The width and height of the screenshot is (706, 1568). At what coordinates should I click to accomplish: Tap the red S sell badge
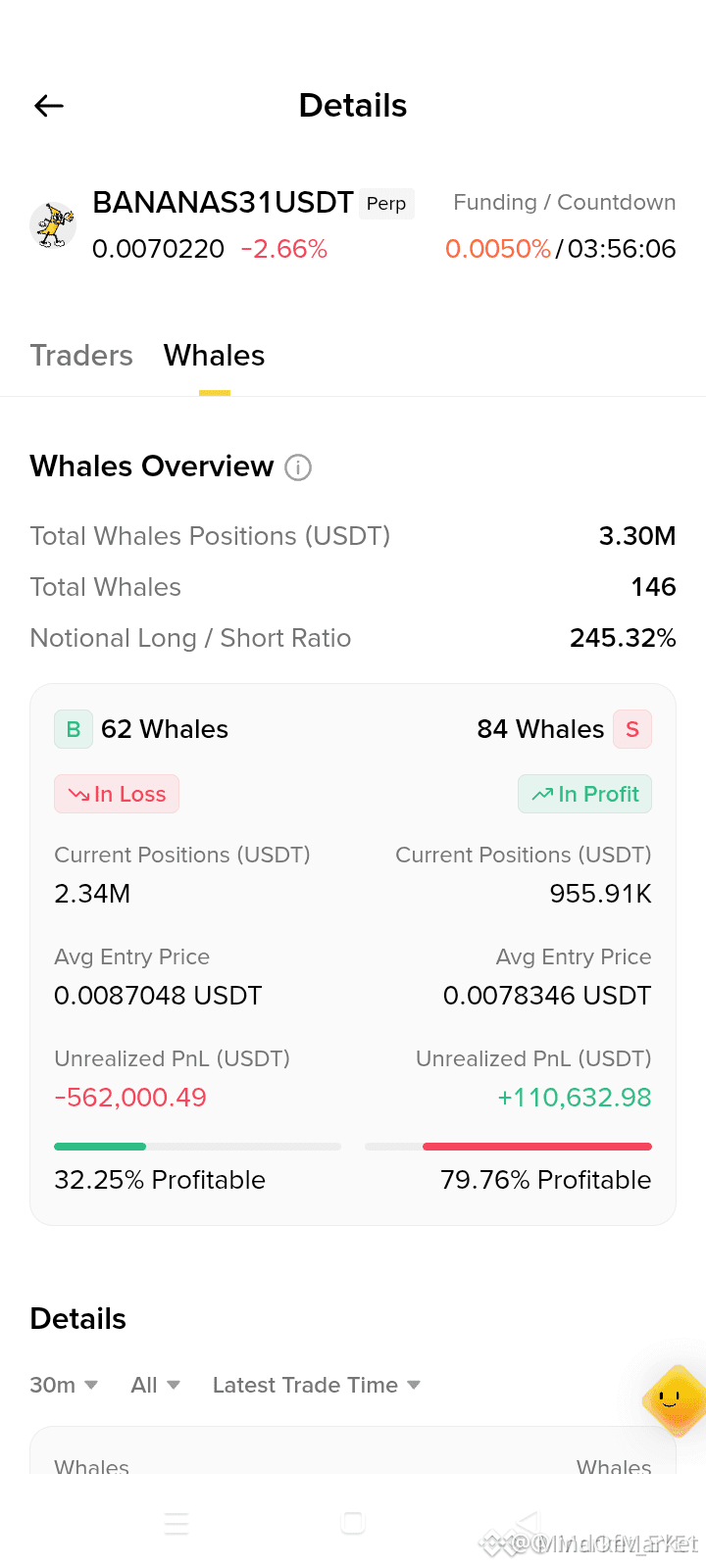pyautogui.click(x=632, y=729)
